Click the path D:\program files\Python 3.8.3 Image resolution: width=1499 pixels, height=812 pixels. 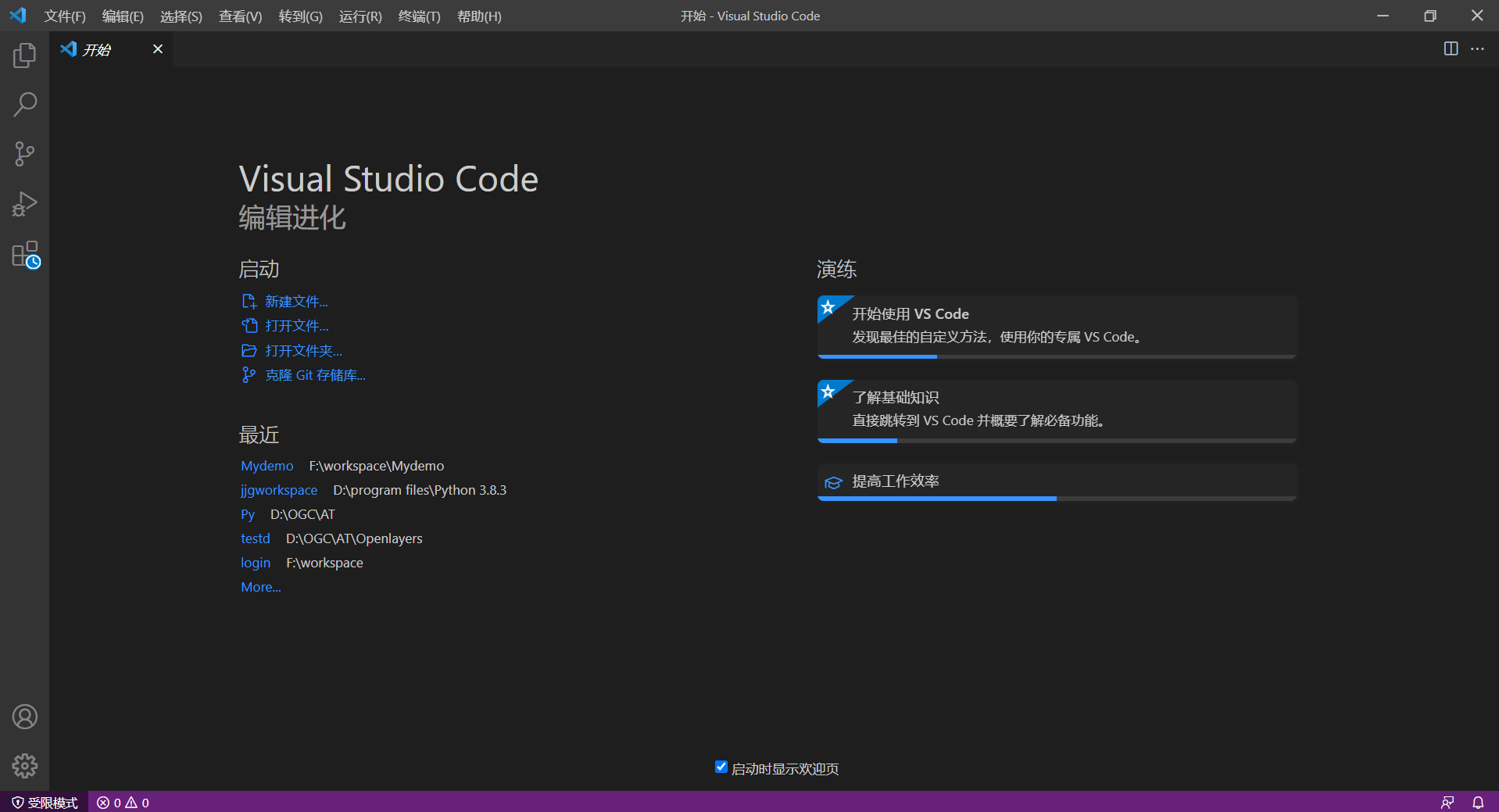420,490
